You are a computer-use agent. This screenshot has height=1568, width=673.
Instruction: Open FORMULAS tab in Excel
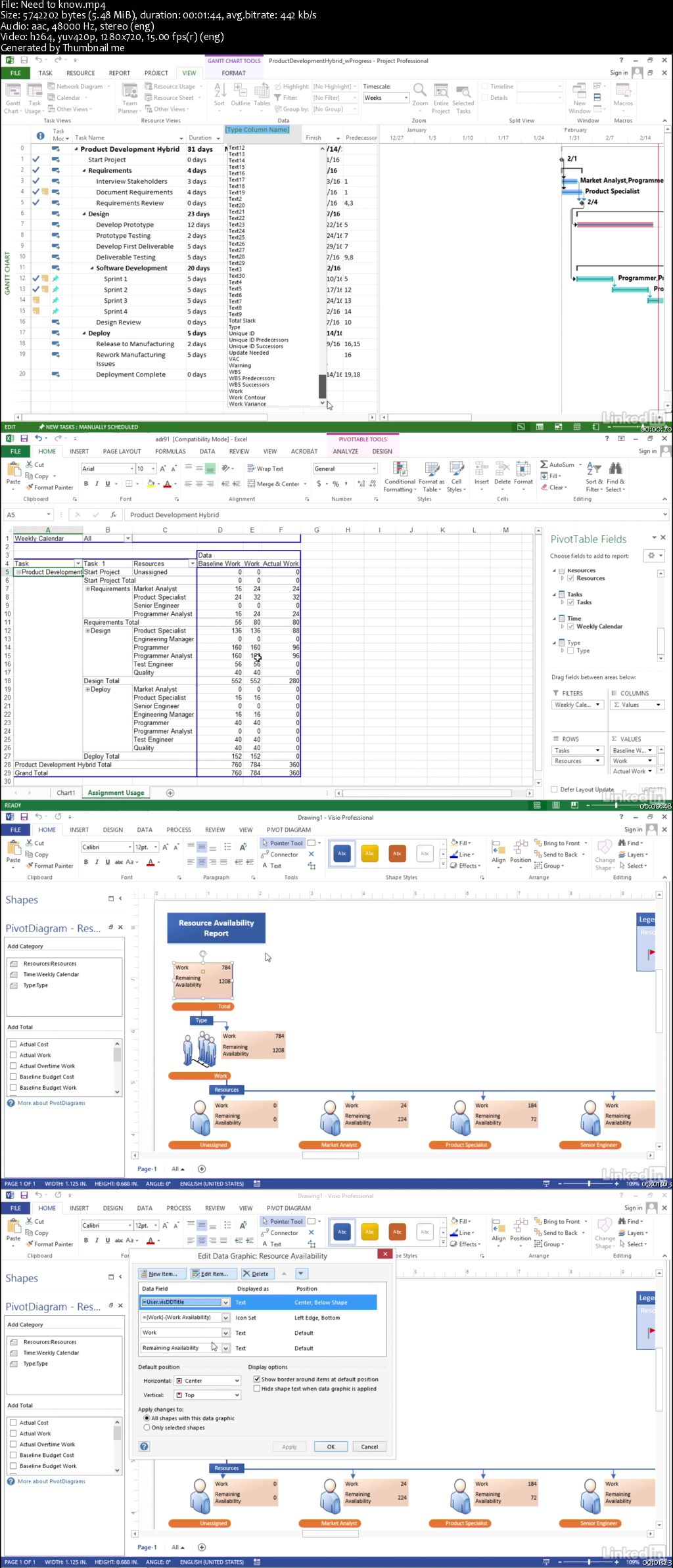170,451
